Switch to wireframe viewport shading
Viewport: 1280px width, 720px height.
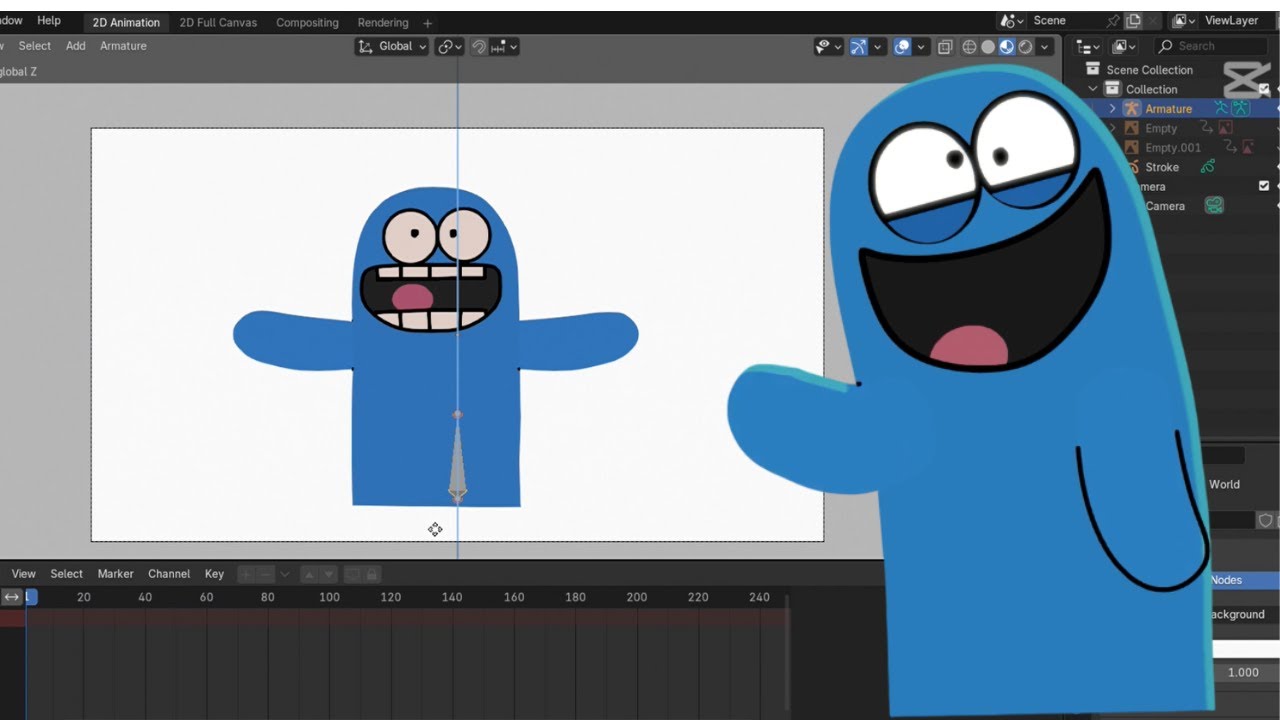[969, 46]
